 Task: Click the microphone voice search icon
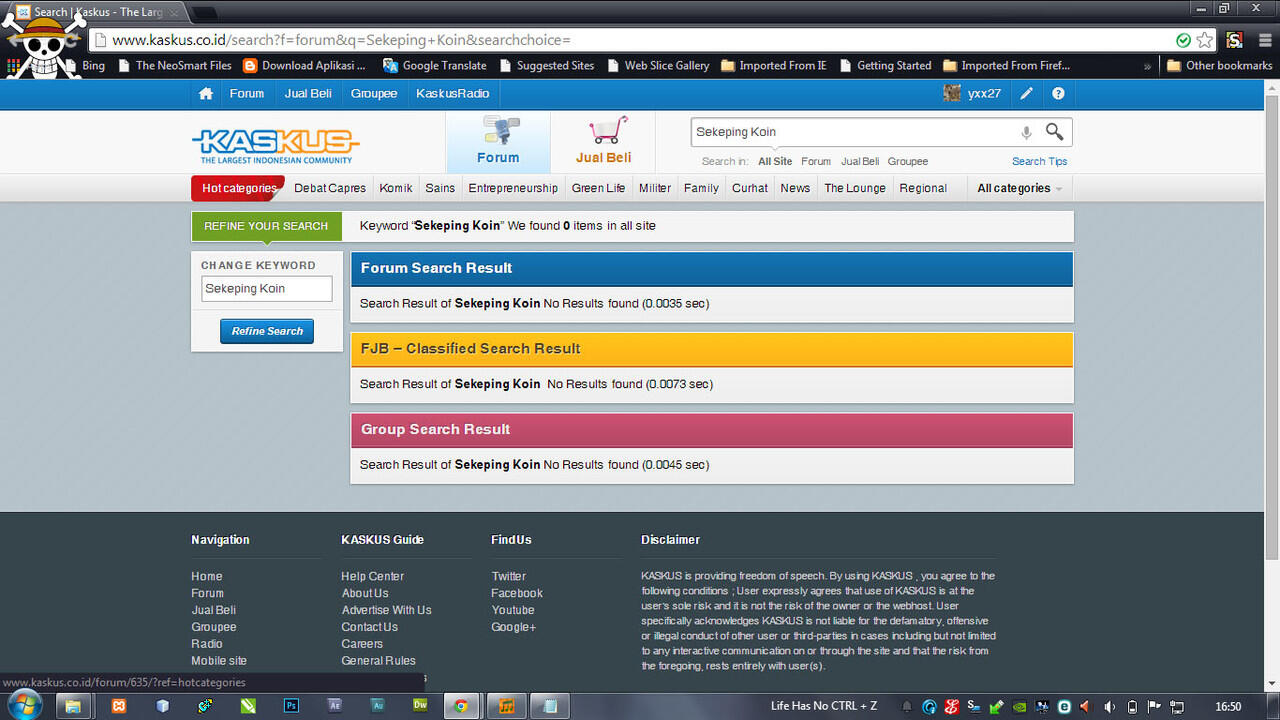pos(1026,132)
